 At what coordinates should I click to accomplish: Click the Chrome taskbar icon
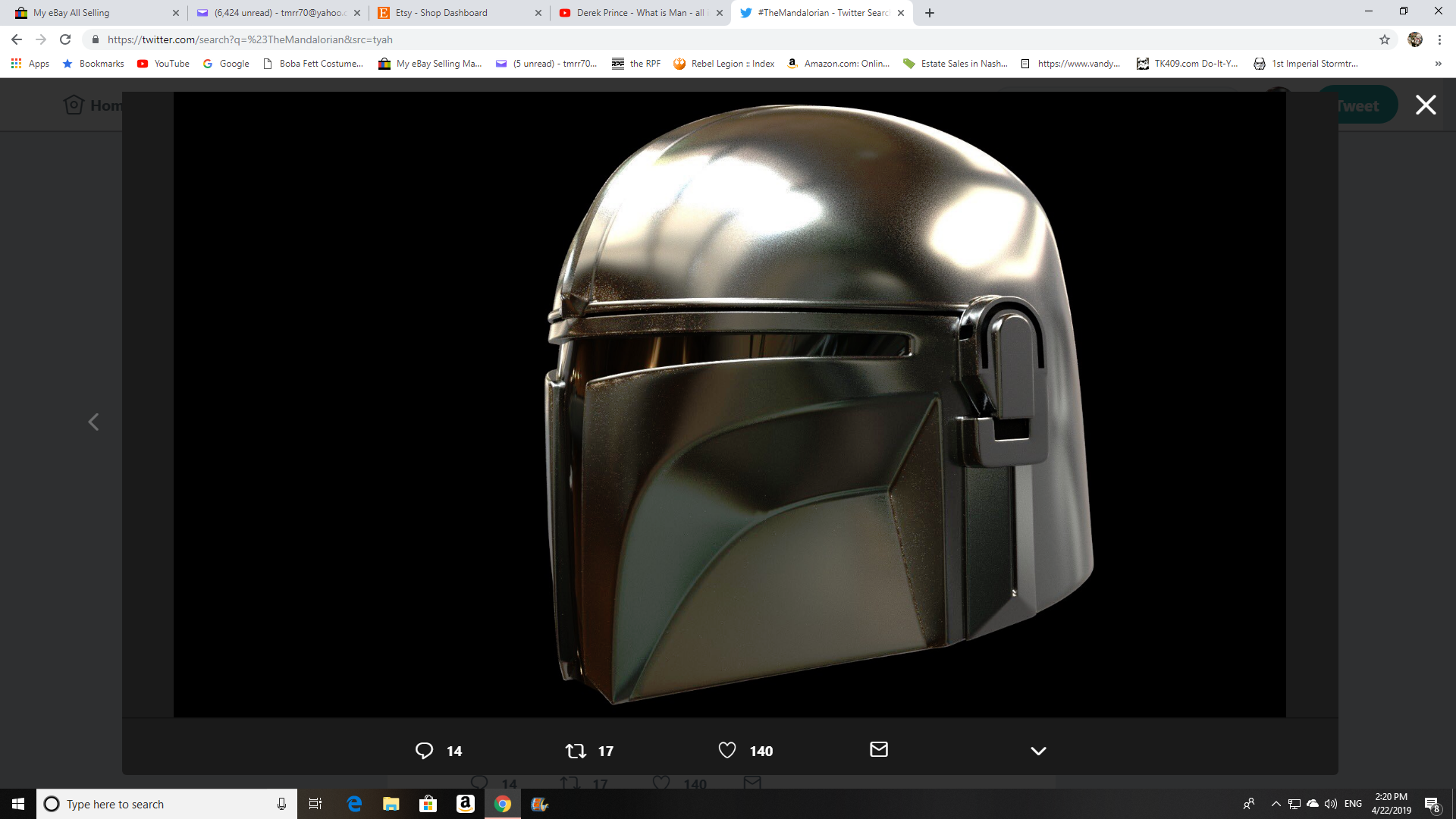(503, 804)
